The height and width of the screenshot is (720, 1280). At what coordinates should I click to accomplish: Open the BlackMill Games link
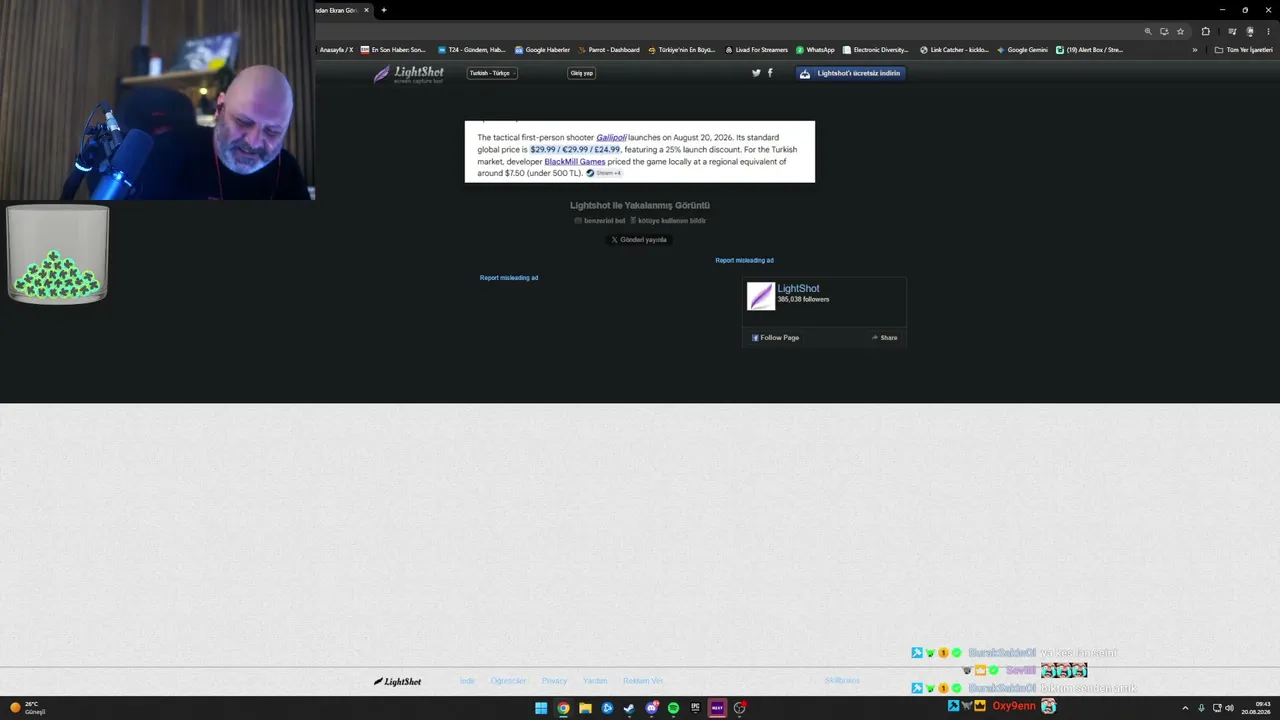click(x=575, y=161)
